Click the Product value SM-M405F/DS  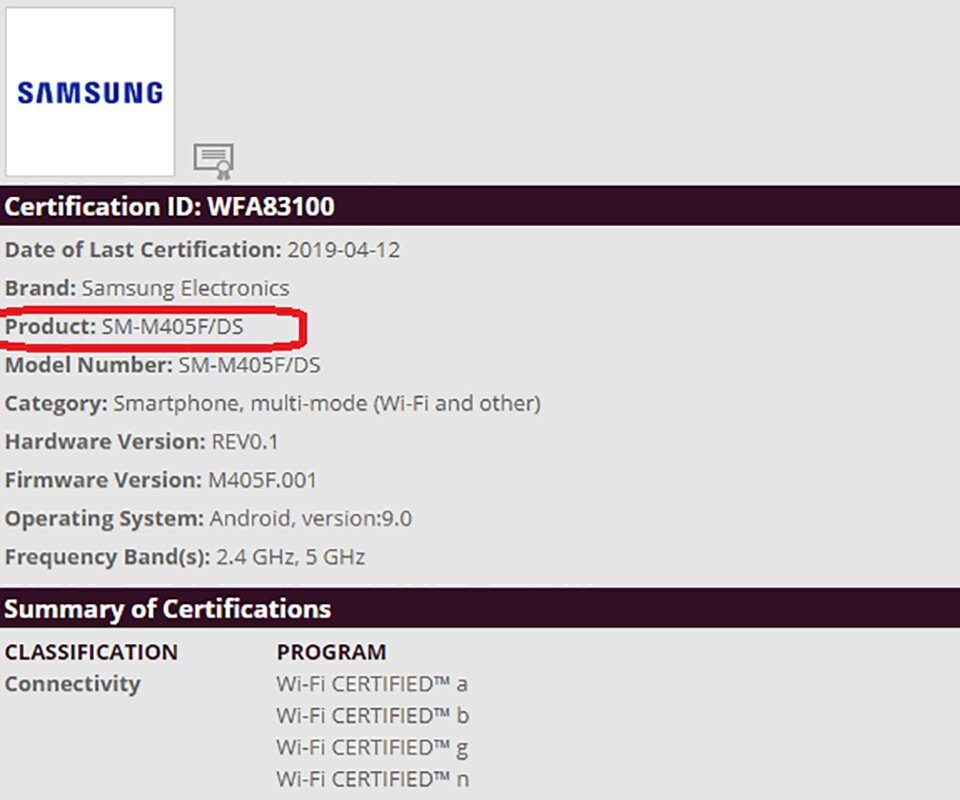[x=173, y=326]
